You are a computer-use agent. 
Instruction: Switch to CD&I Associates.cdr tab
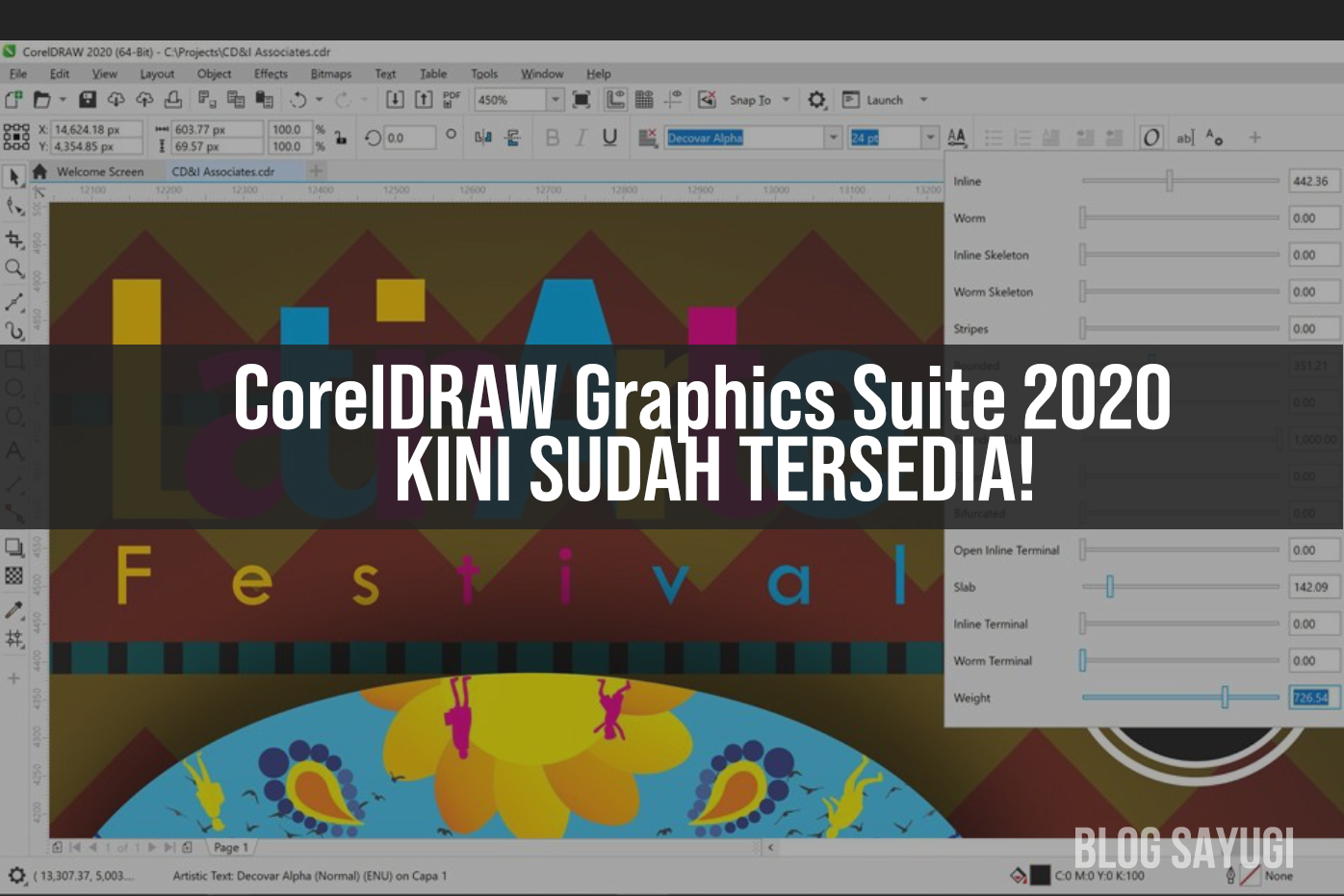[x=223, y=171]
